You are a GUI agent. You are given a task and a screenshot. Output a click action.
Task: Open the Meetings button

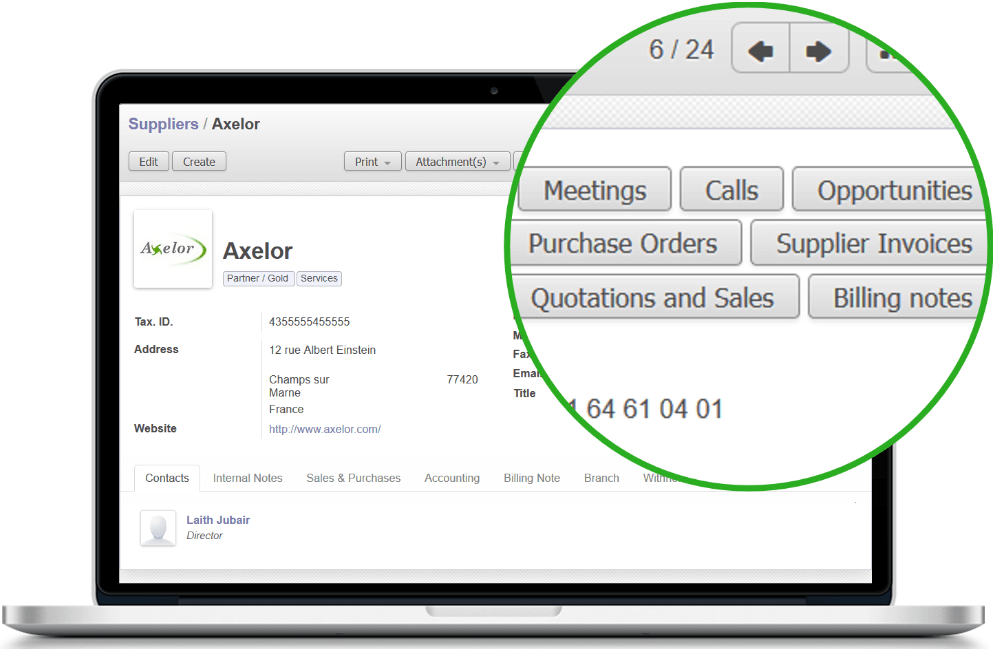point(595,190)
